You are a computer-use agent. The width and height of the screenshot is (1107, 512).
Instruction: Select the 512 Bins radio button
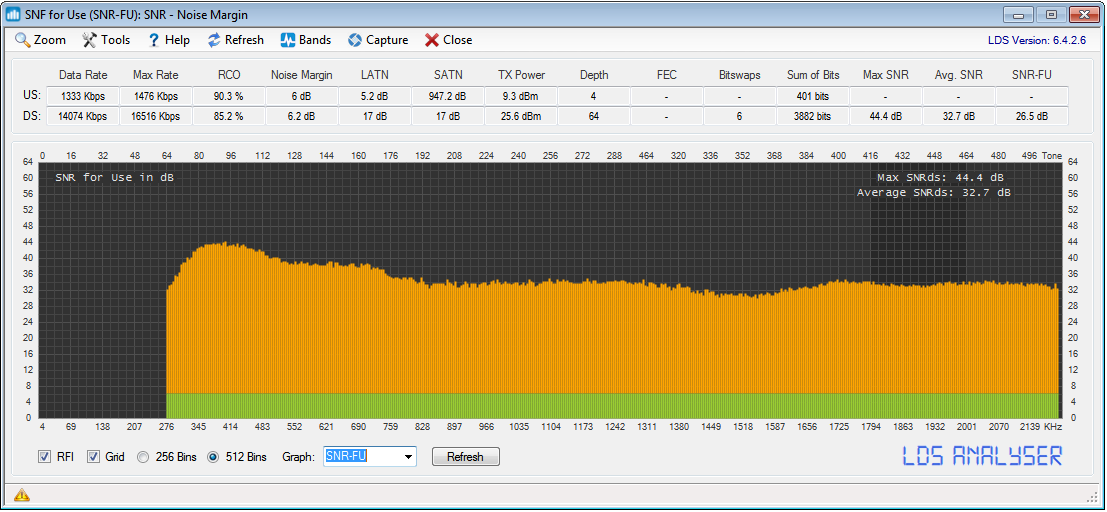click(213, 457)
